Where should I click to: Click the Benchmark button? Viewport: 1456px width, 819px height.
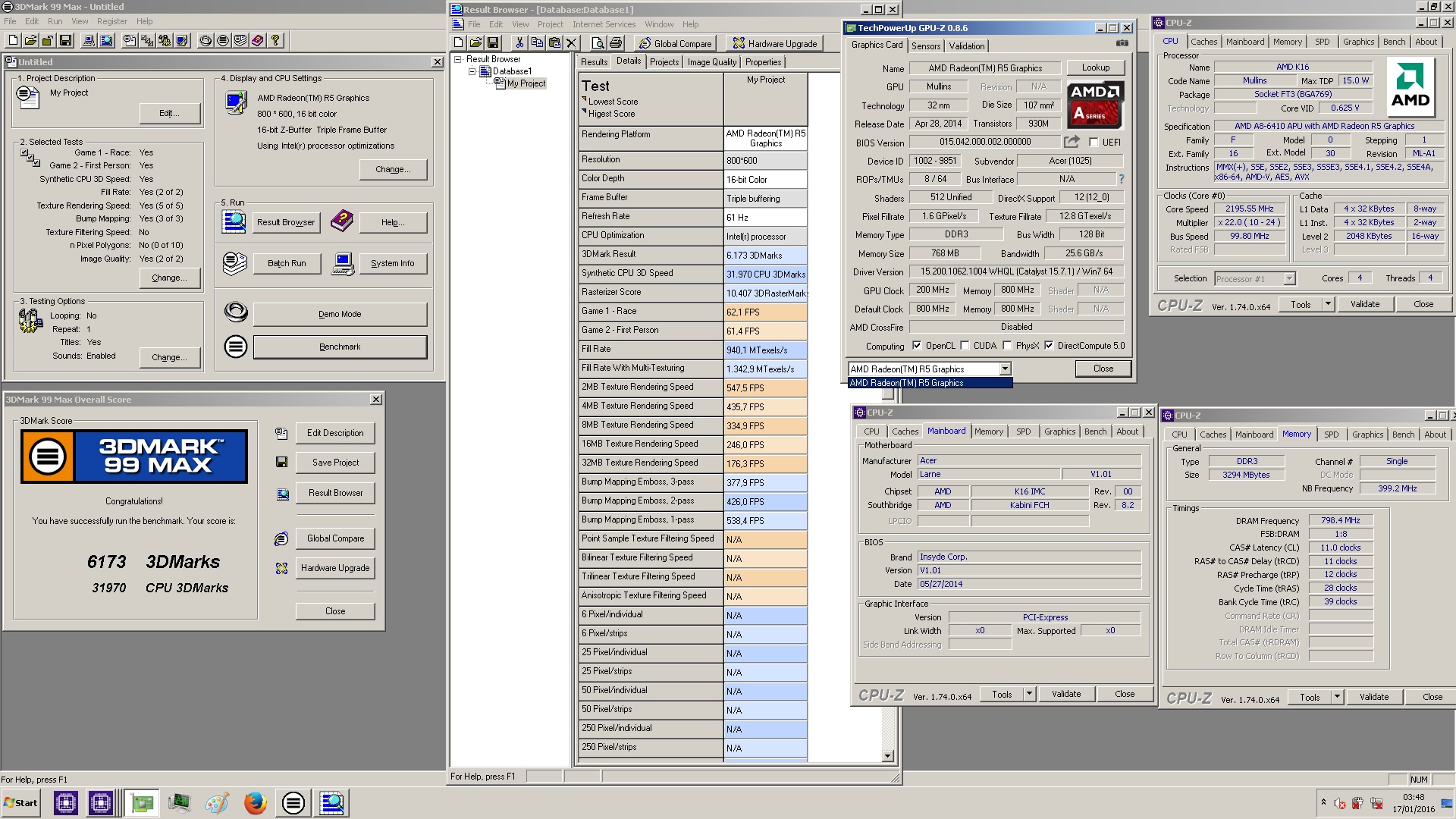(x=340, y=347)
